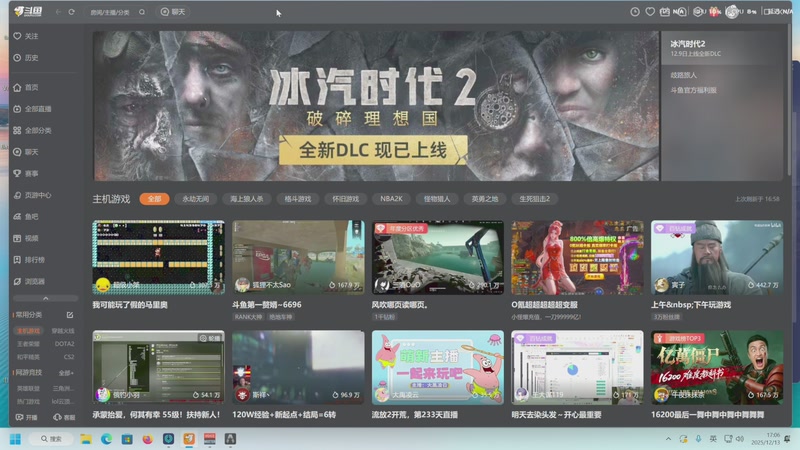Select DOTA2 under 常用分类
The width and height of the screenshot is (800, 450).
[64, 344]
